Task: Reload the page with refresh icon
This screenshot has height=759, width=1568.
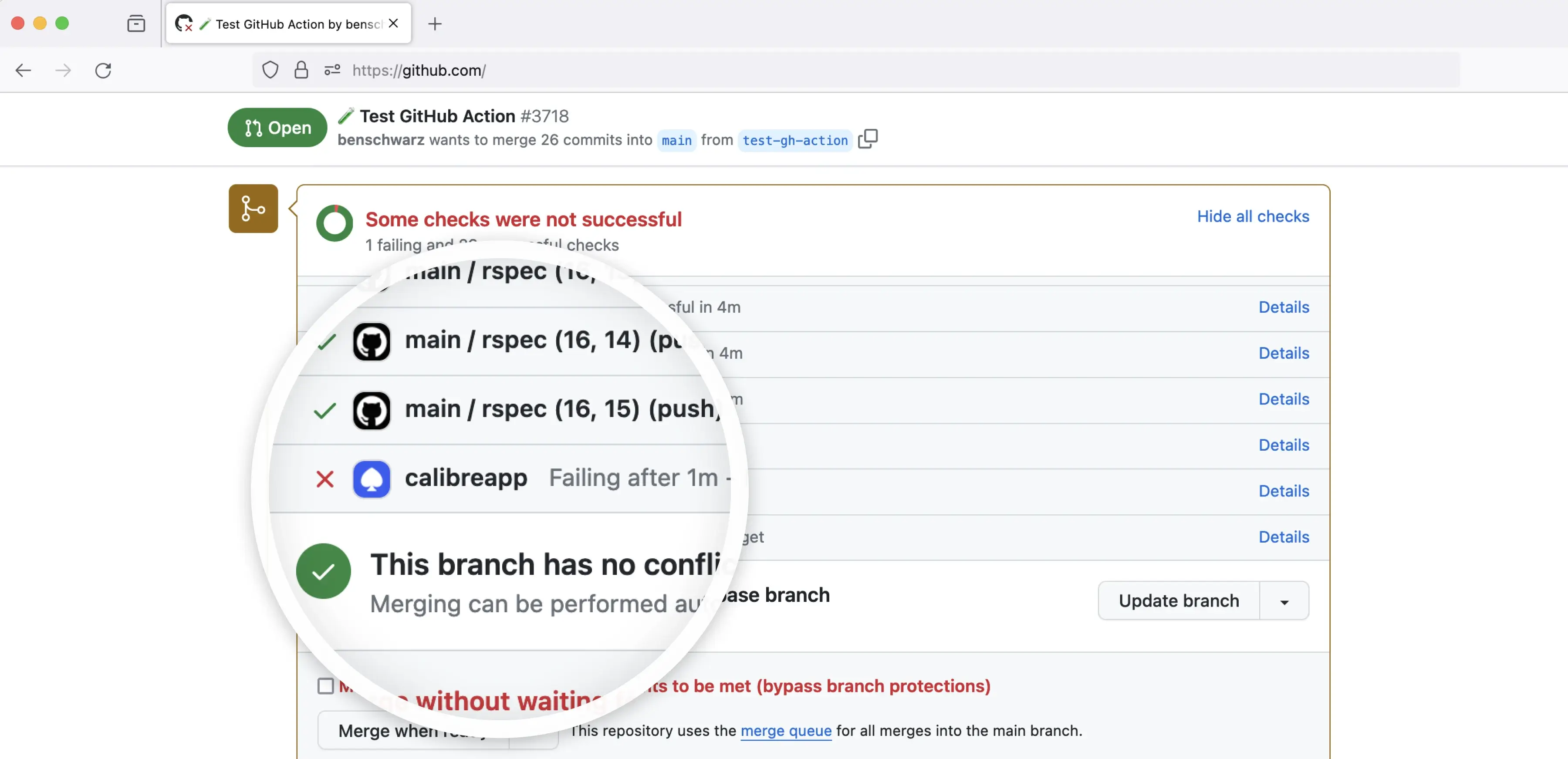Action: [103, 70]
